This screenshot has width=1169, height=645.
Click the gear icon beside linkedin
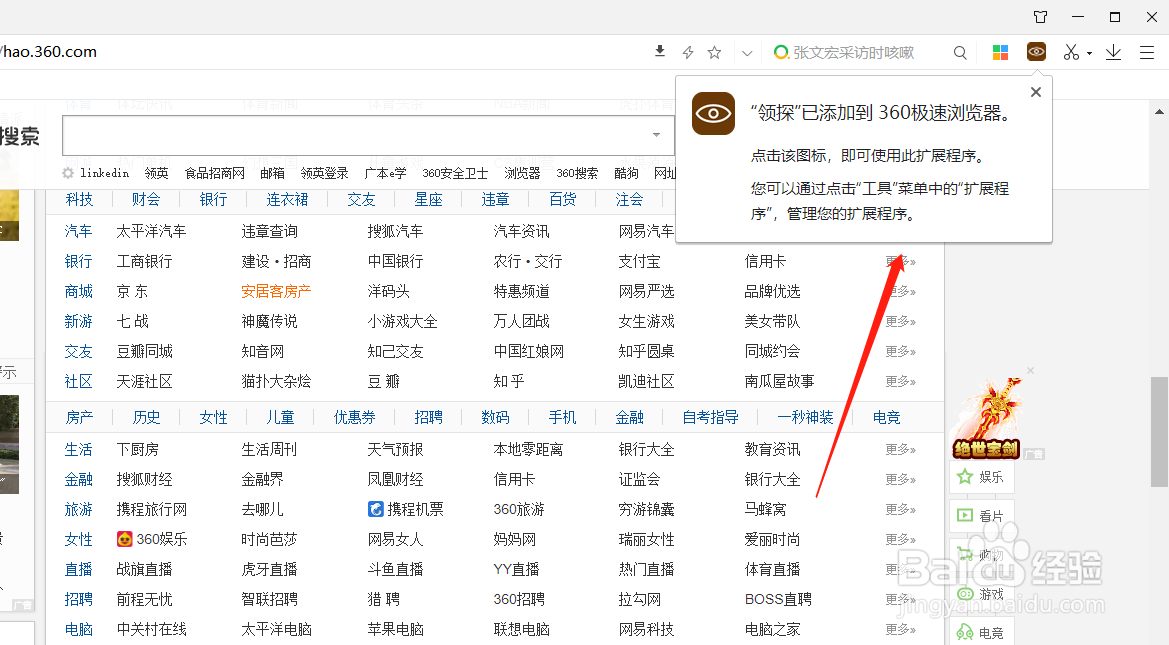(x=68, y=173)
